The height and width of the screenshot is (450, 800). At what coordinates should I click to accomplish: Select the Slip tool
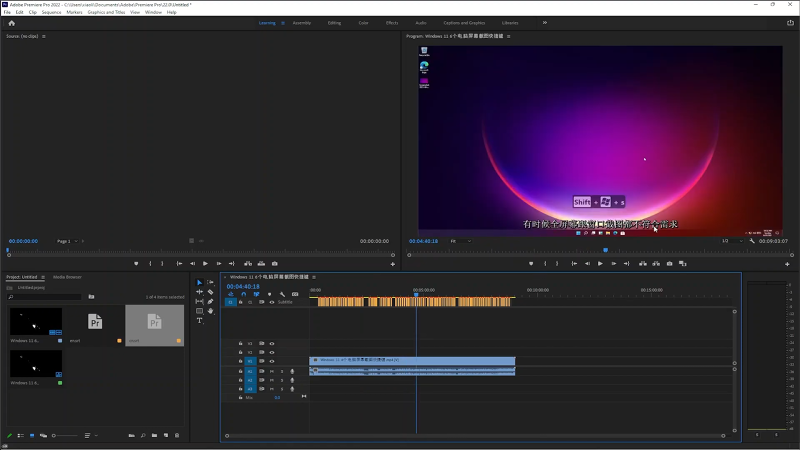pyautogui.click(x=199, y=302)
